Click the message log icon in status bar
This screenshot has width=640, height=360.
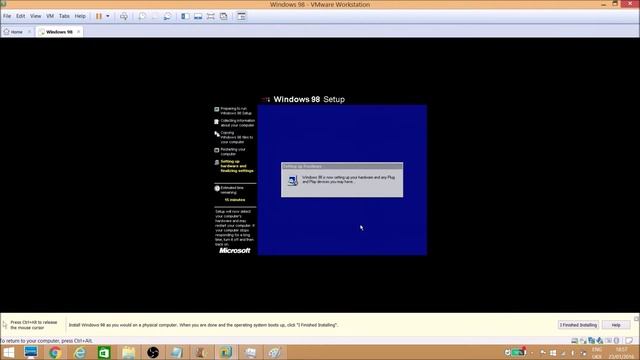(x=629, y=340)
